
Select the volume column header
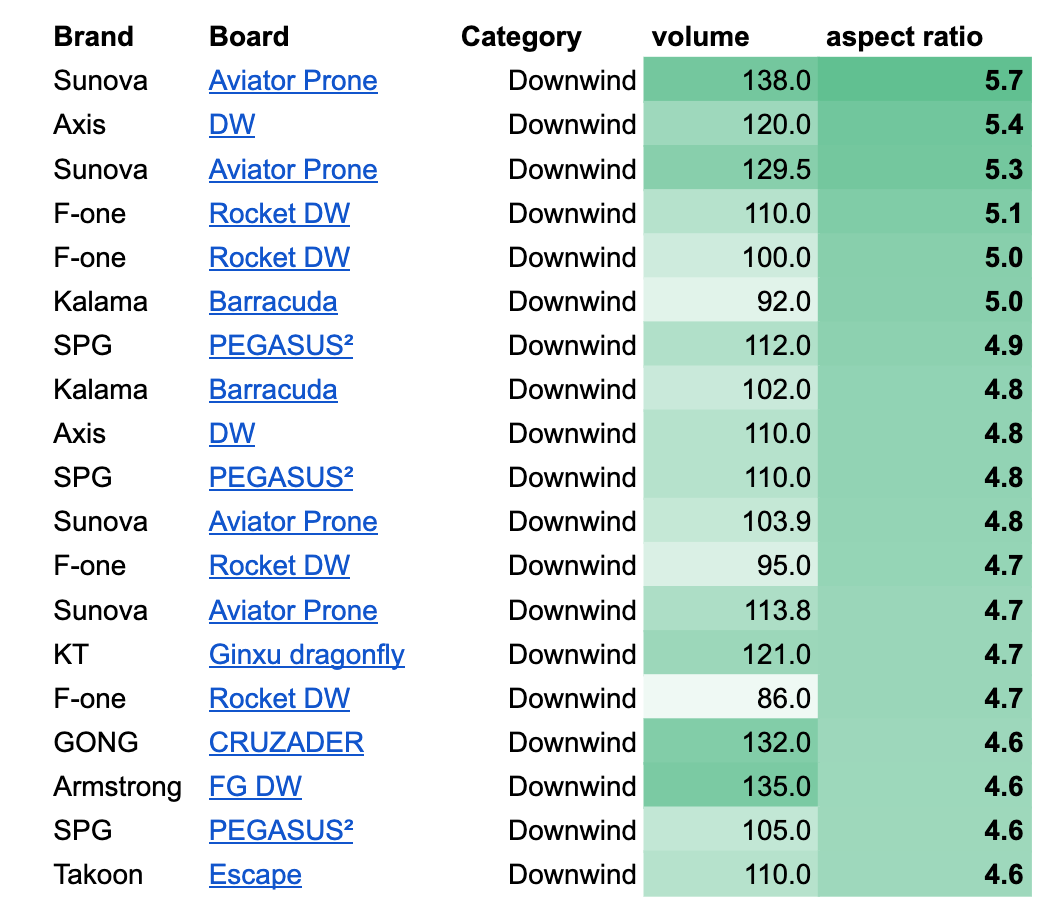click(x=700, y=36)
